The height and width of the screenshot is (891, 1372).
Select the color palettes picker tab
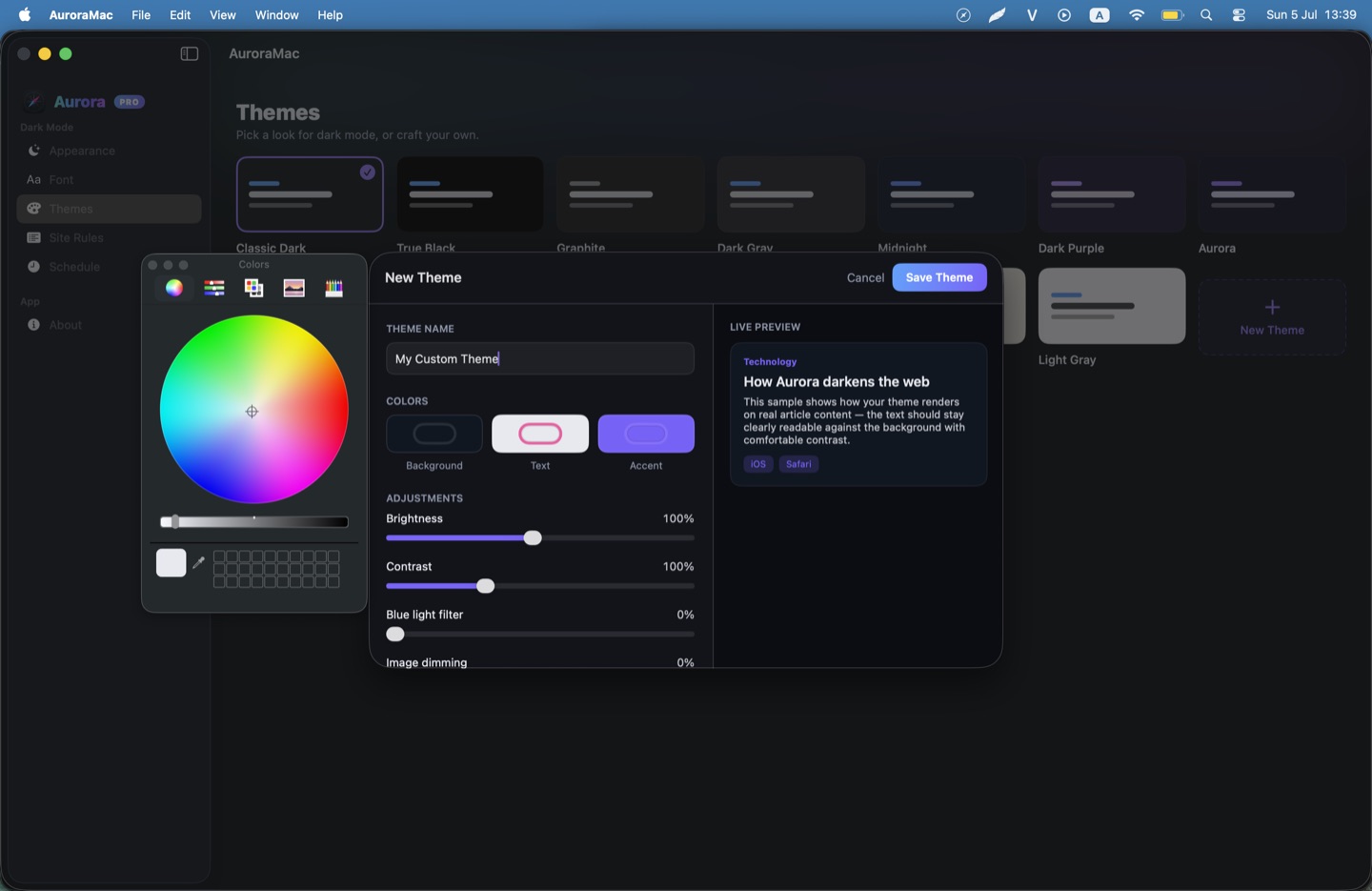click(253, 288)
